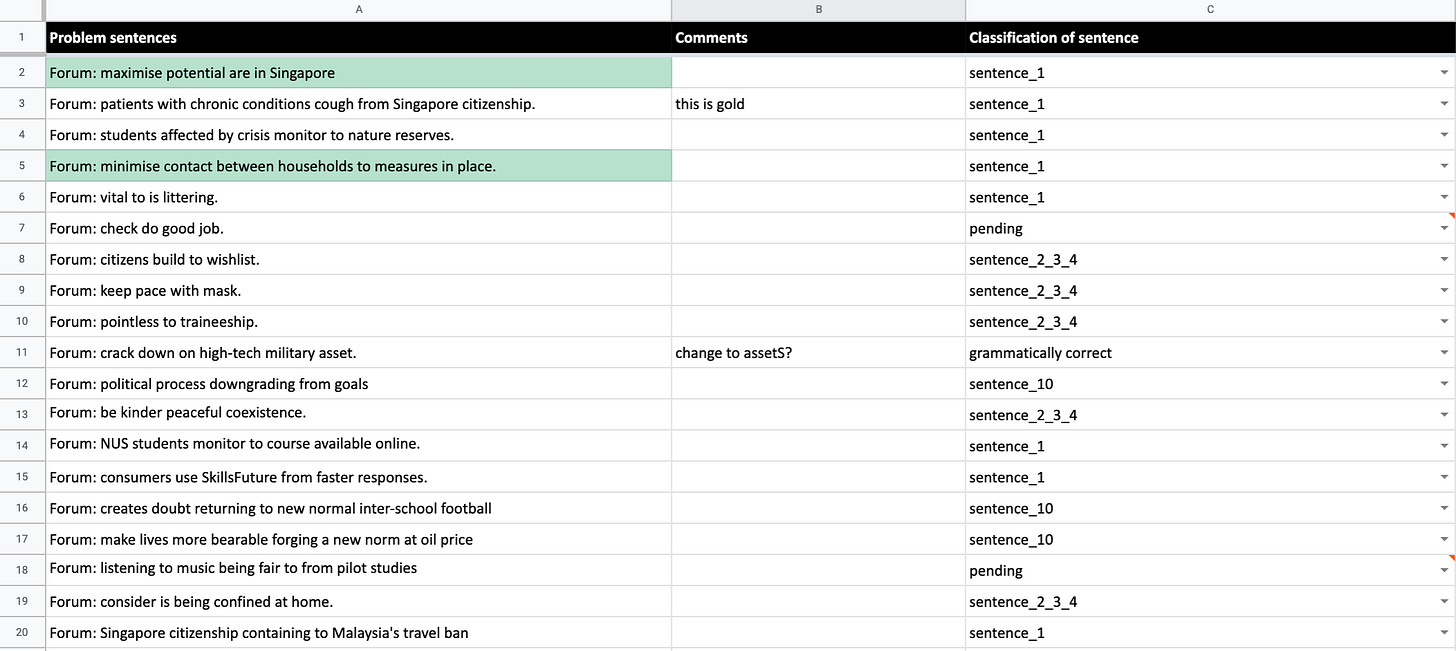This screenshot has width=1456, height=651.
Task: Select column B header
Action: [818, 10]
